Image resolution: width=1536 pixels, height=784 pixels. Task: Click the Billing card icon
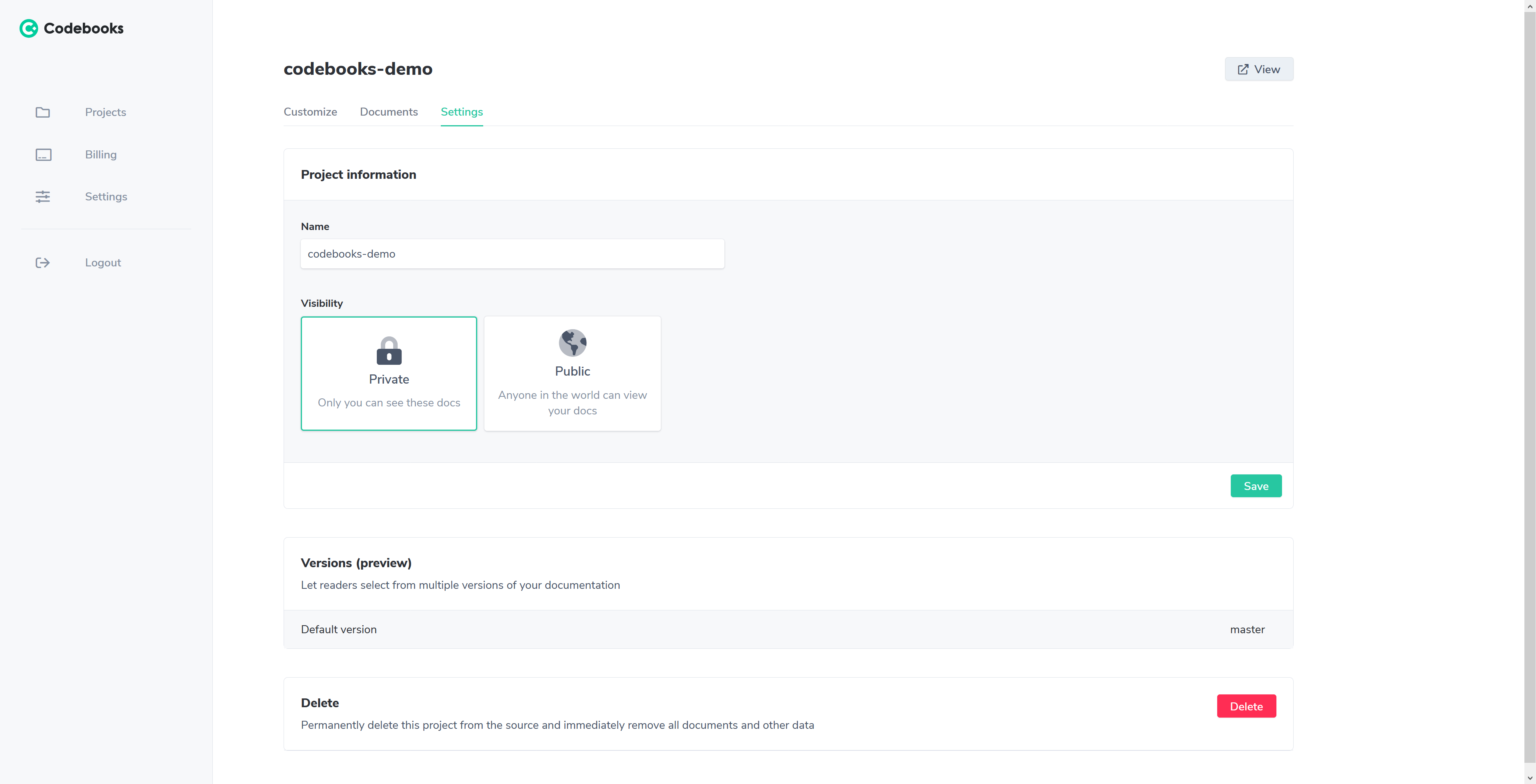click(x=43, y=154)
